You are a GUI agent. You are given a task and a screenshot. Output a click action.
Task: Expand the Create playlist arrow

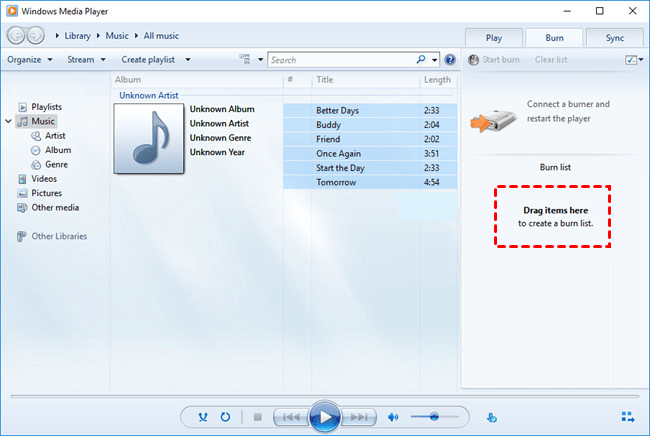pyautogui.click(x=188, y=60)
